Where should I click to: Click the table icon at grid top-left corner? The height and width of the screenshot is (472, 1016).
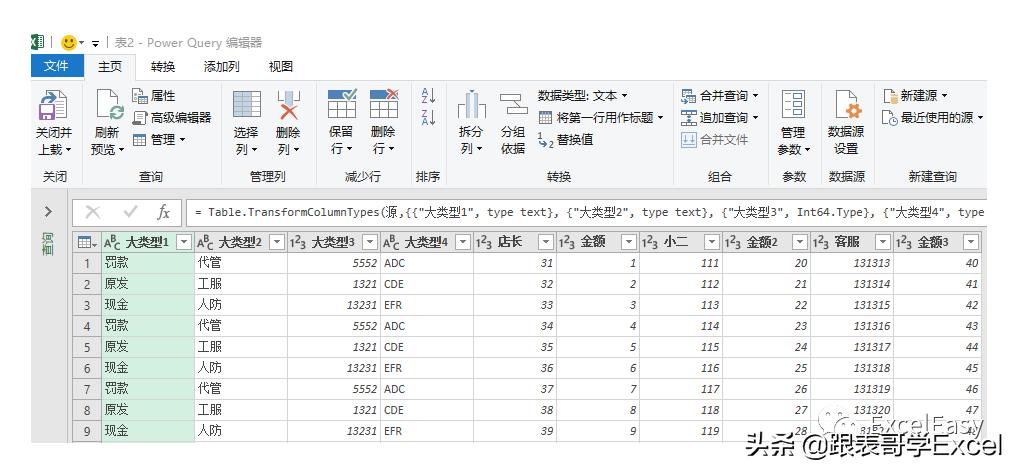coord(87,242)
